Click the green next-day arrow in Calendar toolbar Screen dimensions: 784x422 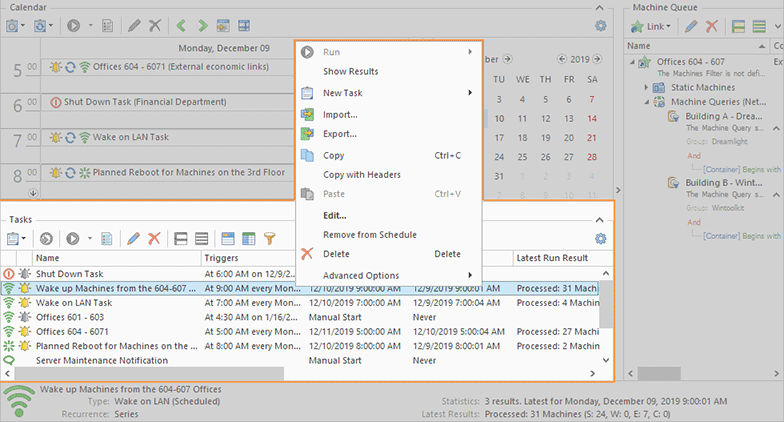coord(203,25)
